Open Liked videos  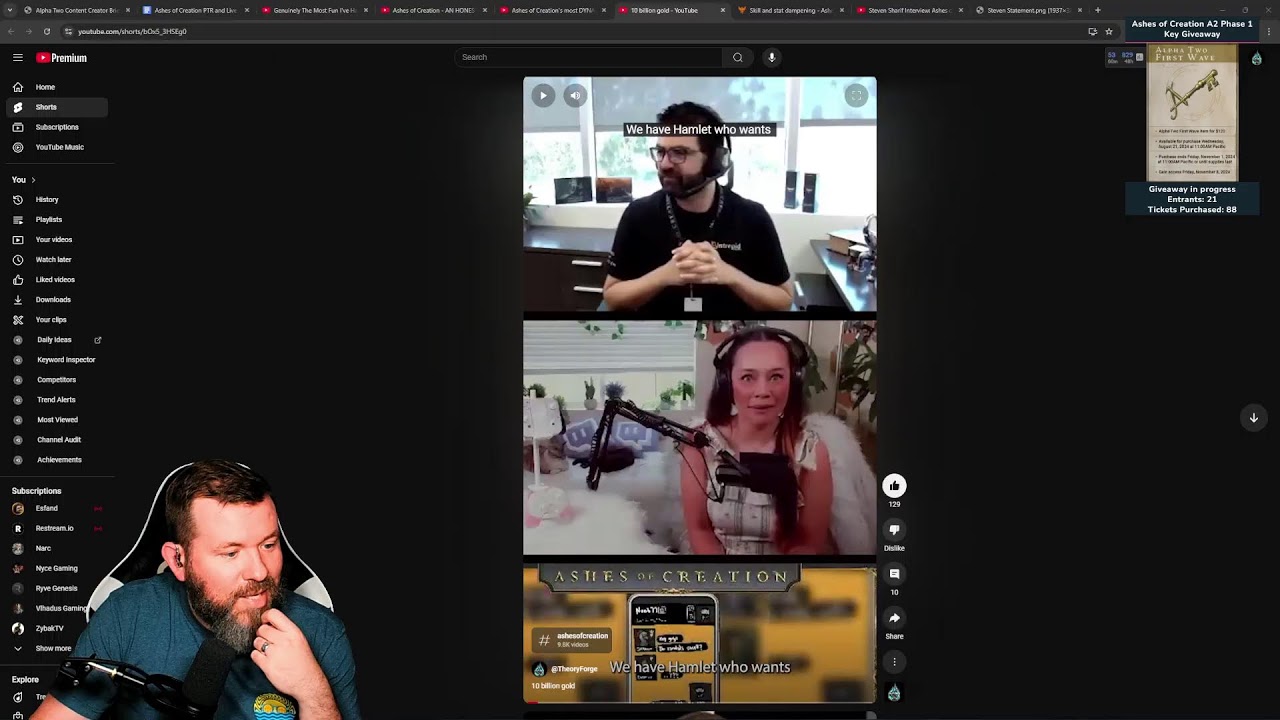pos(55,279)
